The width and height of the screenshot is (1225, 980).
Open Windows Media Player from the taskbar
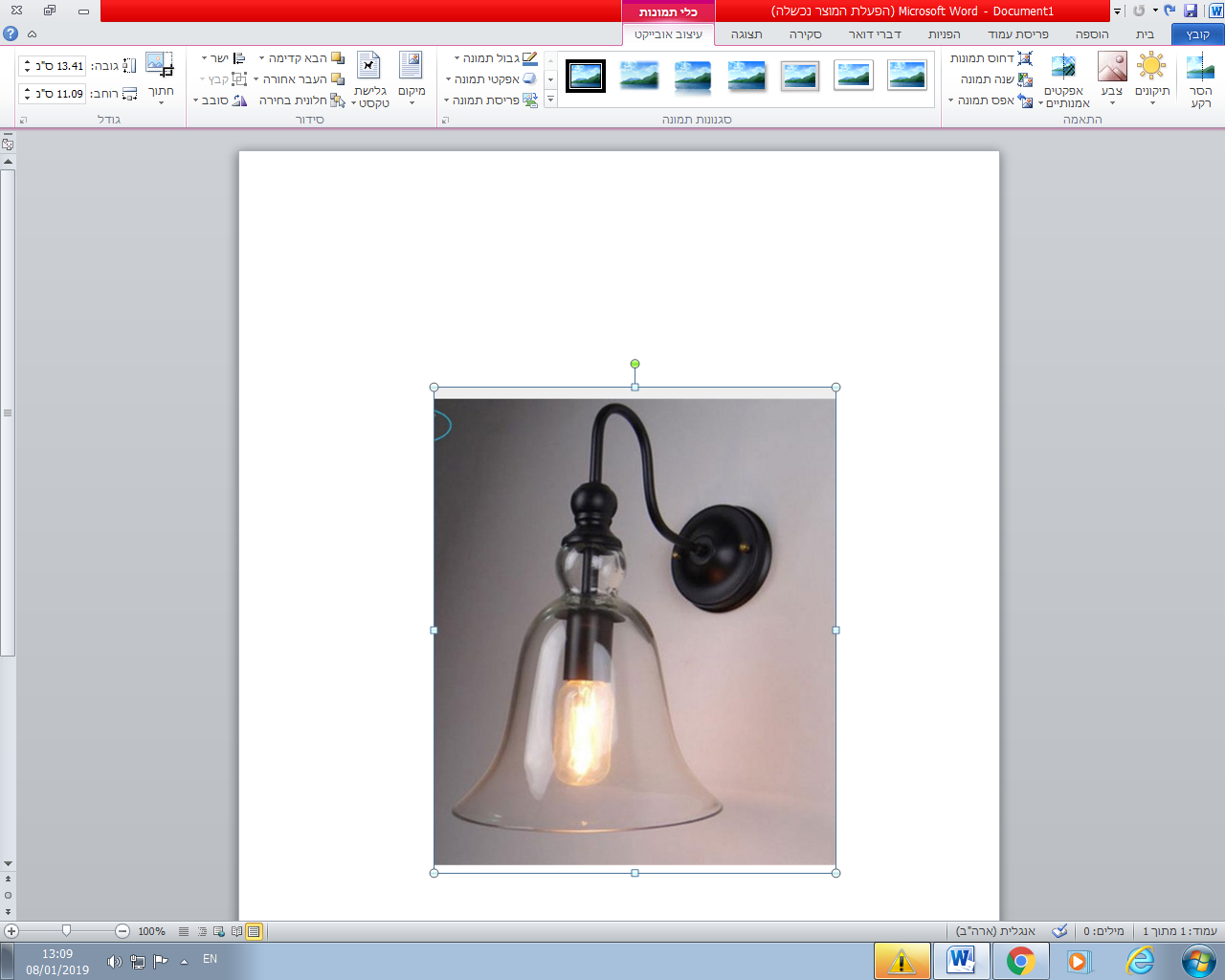tap(1079, 961)
